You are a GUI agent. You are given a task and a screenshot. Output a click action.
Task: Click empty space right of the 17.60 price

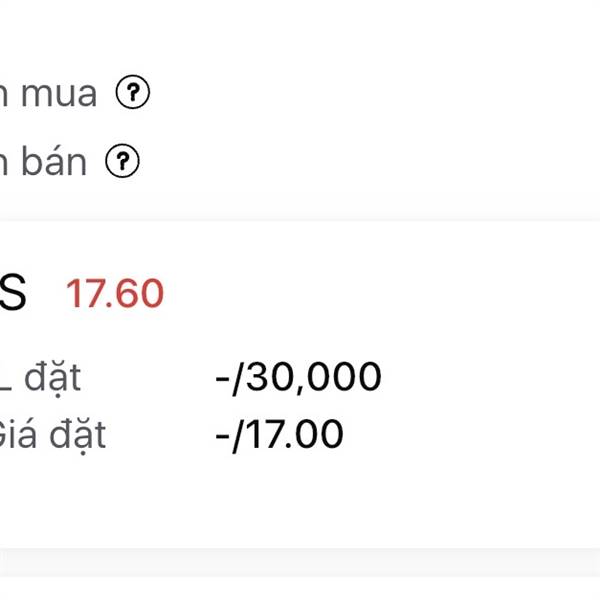coord(383,293)
